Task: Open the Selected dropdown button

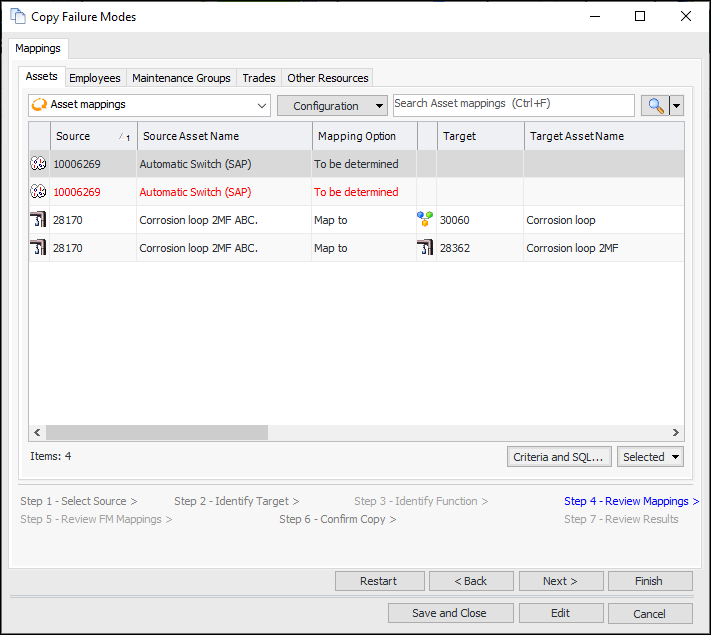Action: click(x=650, y=457)
